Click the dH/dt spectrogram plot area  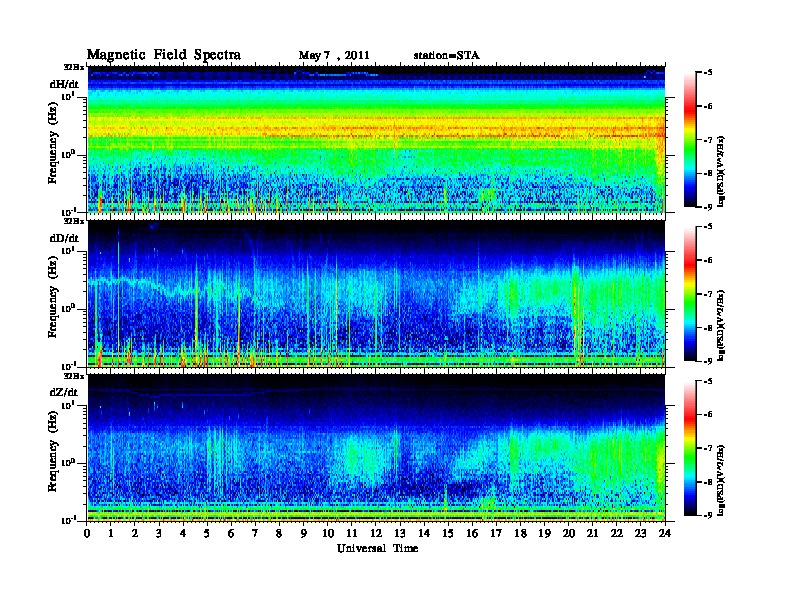point(376,139)
